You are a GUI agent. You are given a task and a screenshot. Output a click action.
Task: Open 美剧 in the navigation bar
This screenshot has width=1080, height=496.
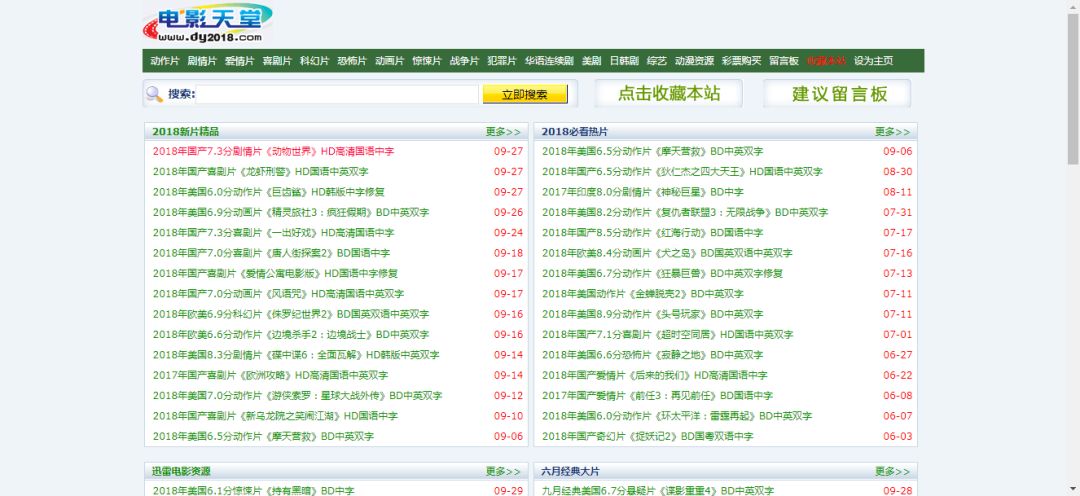point(592,61)
